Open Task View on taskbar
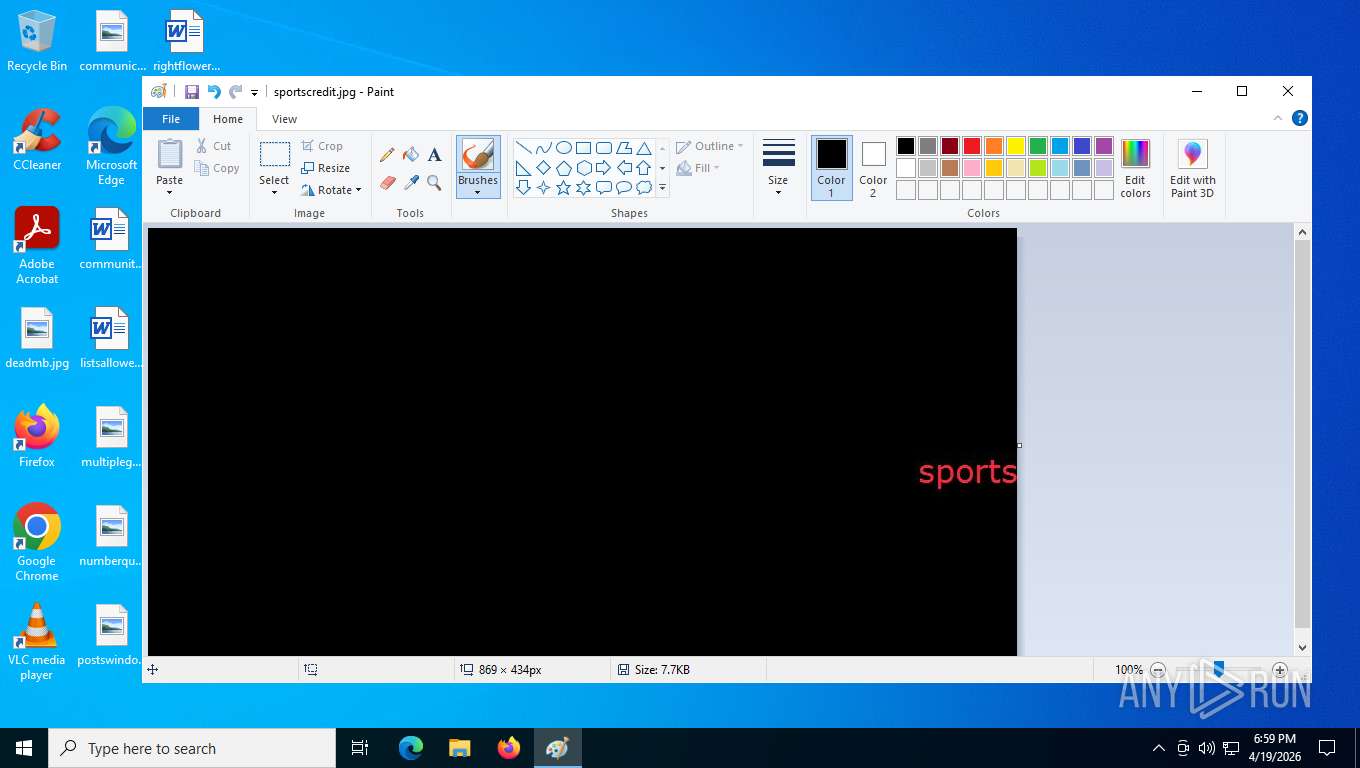Screen dimensions: 1360x768 (360, 748)
